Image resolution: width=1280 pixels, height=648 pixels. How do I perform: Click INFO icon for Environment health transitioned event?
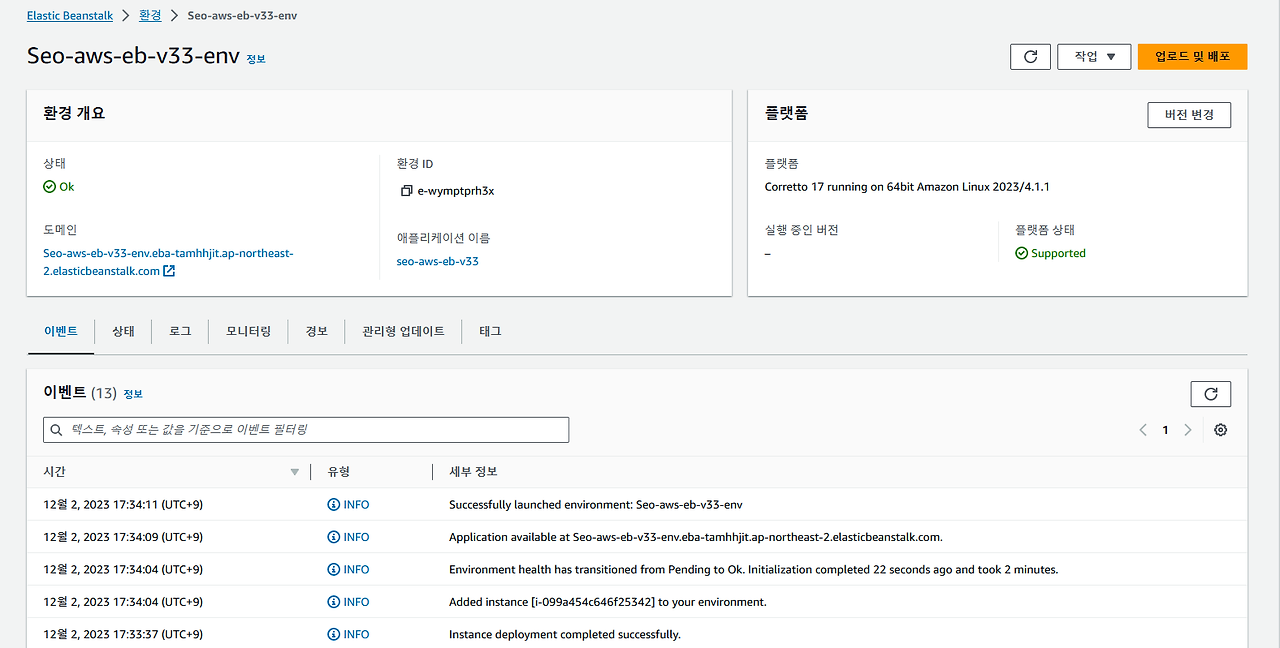coord(333,570)
